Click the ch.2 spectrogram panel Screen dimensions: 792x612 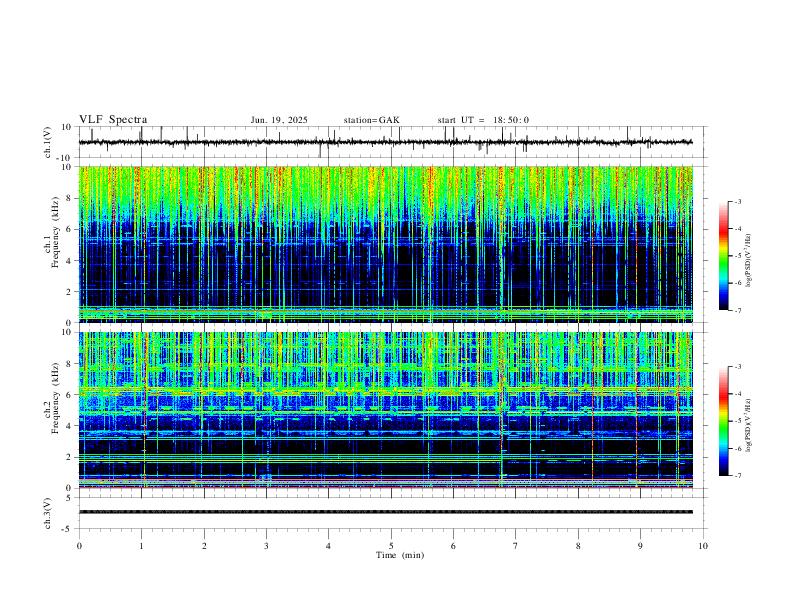(385, 410)
